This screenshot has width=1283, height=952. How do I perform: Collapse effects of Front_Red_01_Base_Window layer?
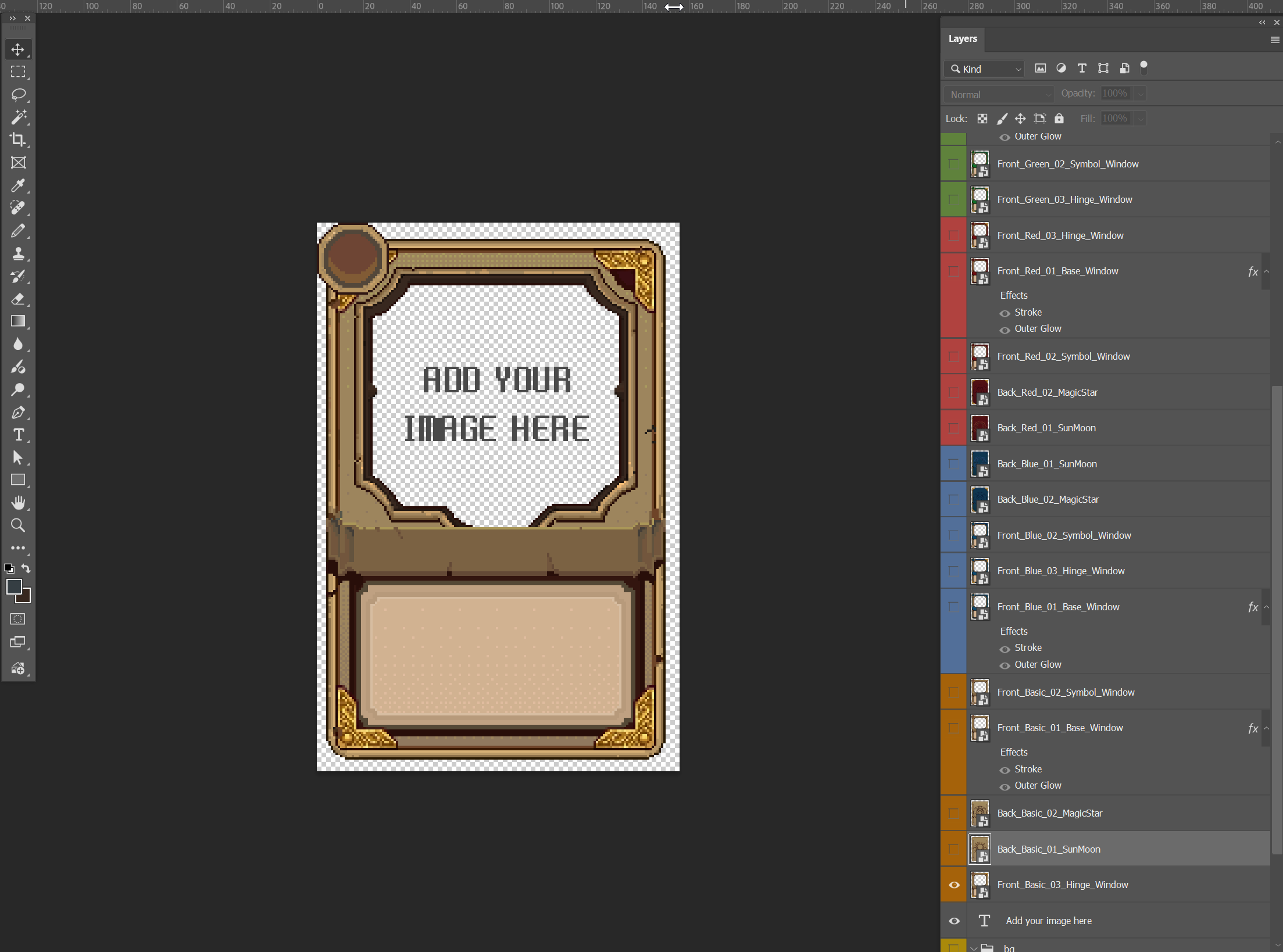1267,271
